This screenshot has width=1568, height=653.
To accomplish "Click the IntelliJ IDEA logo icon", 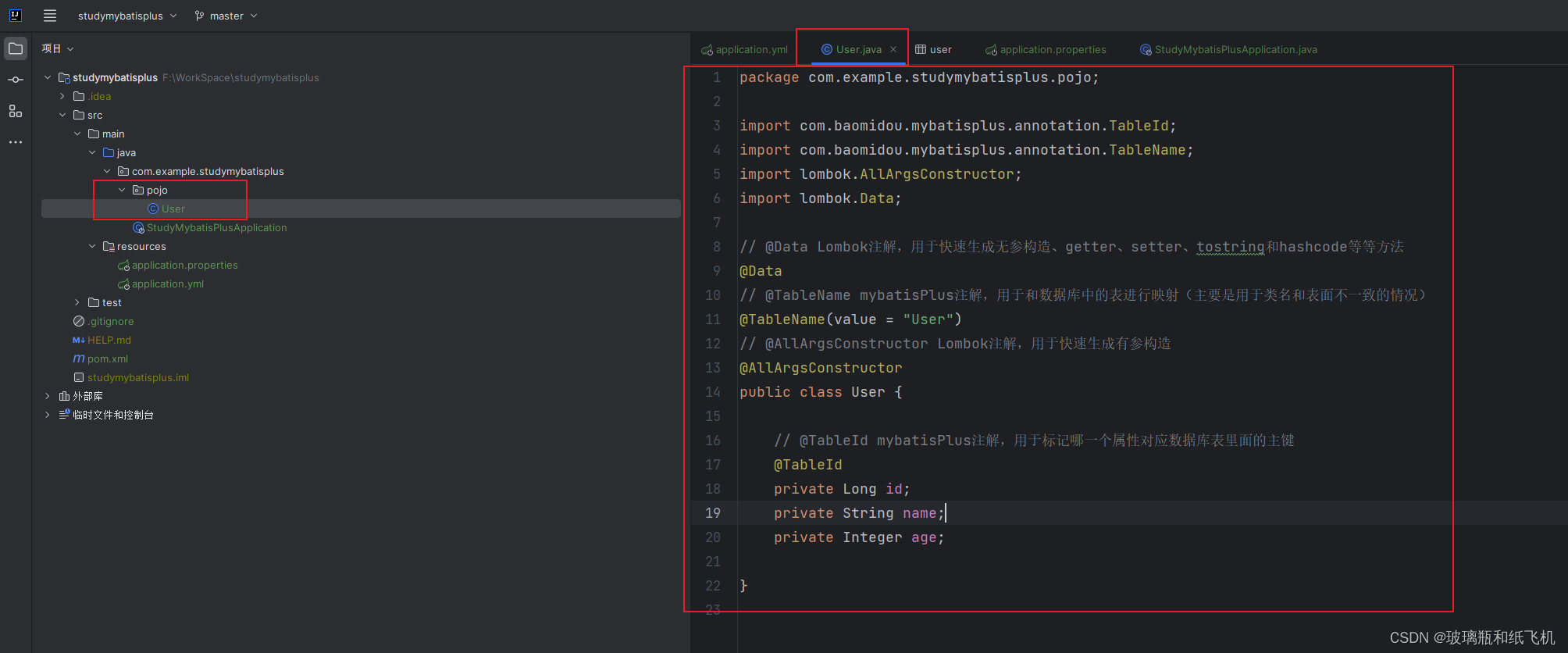I will (x=16, y=16).
